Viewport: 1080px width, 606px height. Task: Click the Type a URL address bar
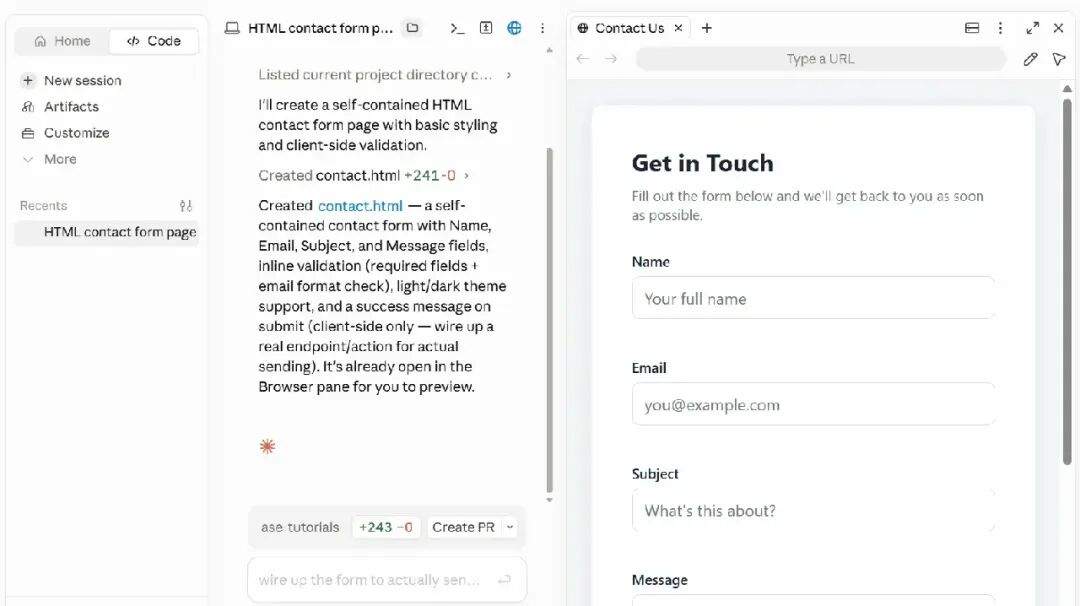click(820, 59)
